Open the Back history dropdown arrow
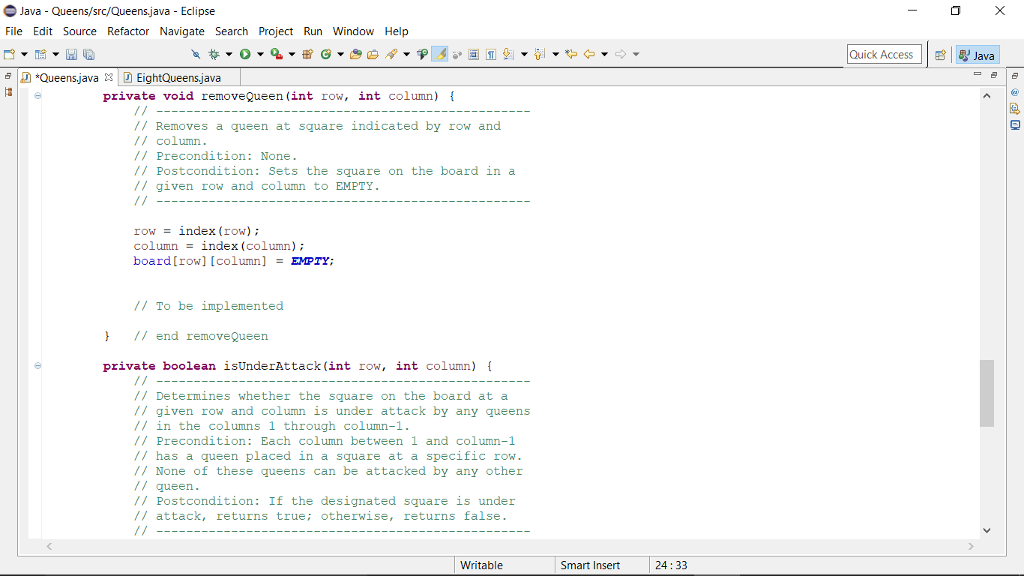Image resolution: width=1024 pixels, height=576 pixels. [604, 54]
